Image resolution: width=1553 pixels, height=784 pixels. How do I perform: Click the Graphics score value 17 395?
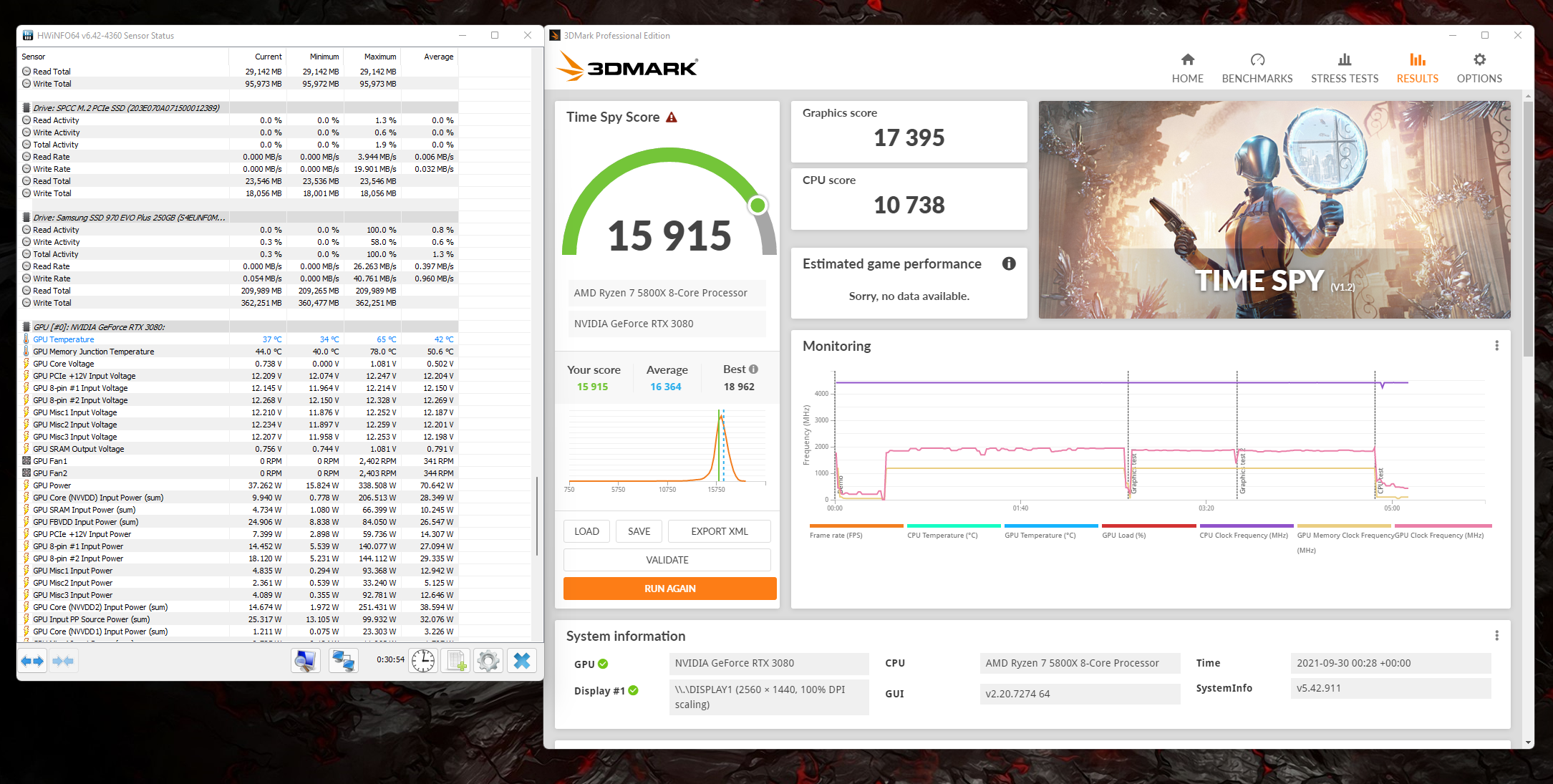tap(909, 137)
